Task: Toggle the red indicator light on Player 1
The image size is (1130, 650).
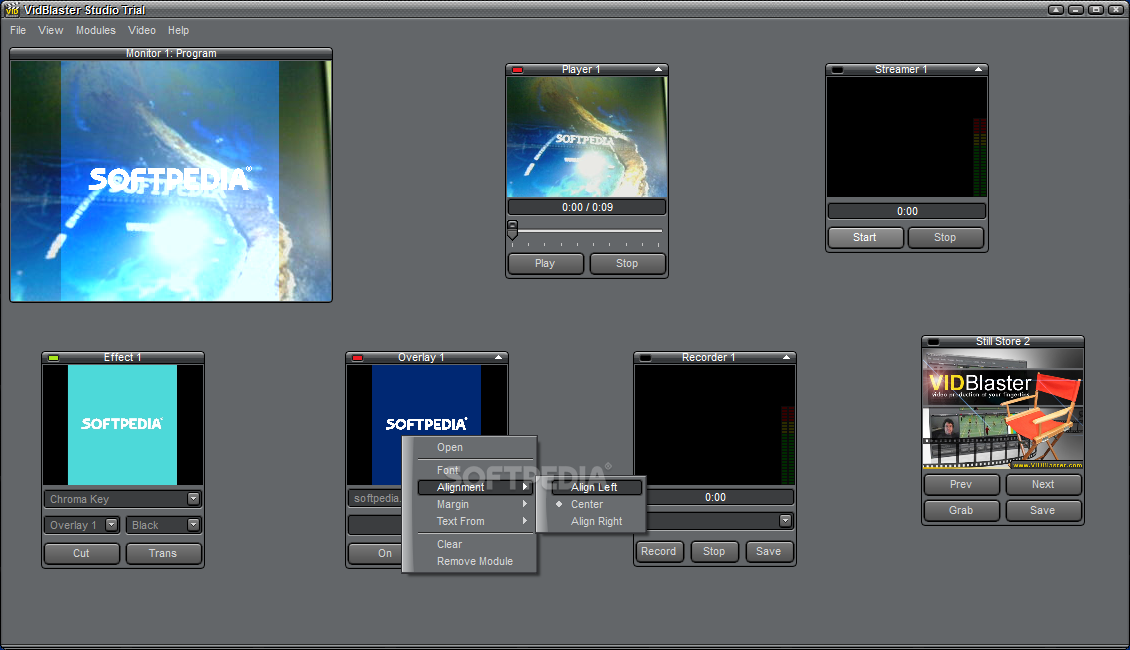Action: [x=517, y=70]
